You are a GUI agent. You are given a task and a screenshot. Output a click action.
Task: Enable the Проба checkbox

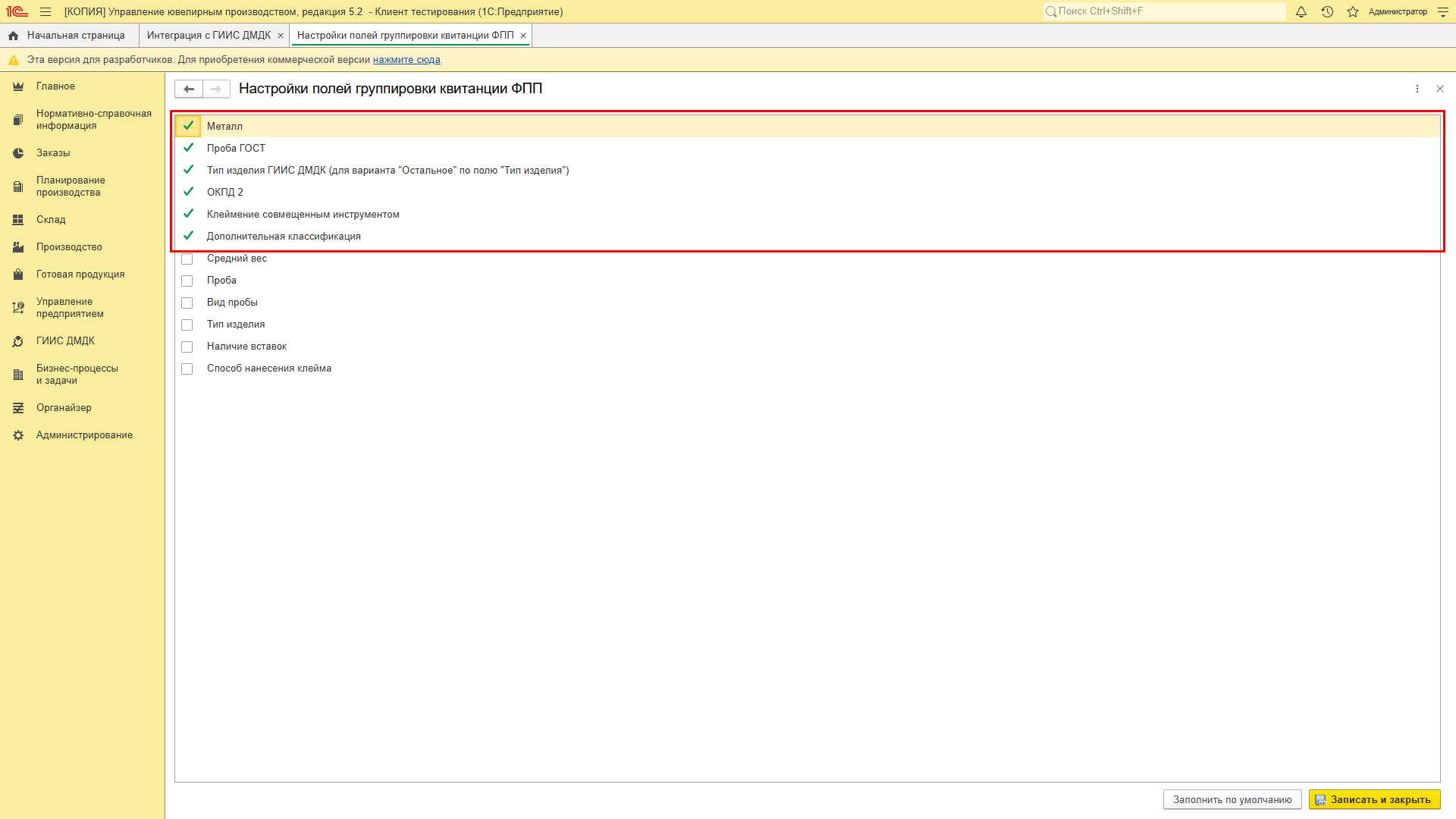[187, 281]
